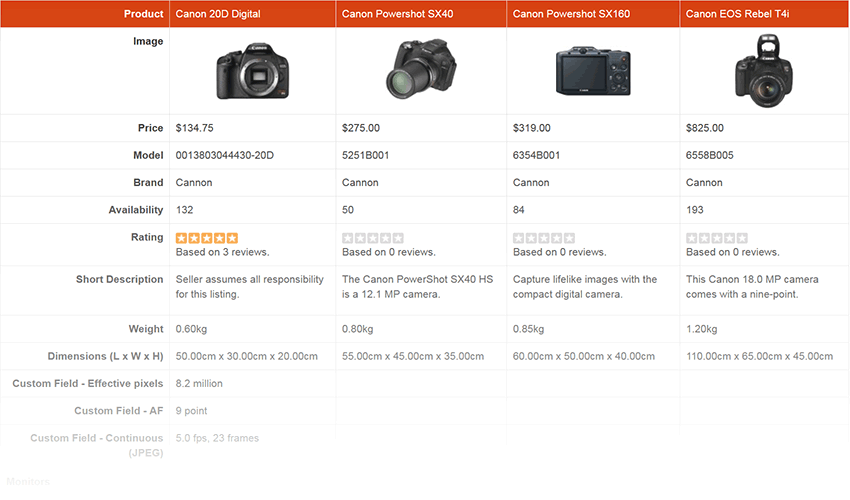Click the $825.00 price of Rebel T4i
Image resolution: width=850 pixels, height=500 pixels.
(x=705, y=128)
